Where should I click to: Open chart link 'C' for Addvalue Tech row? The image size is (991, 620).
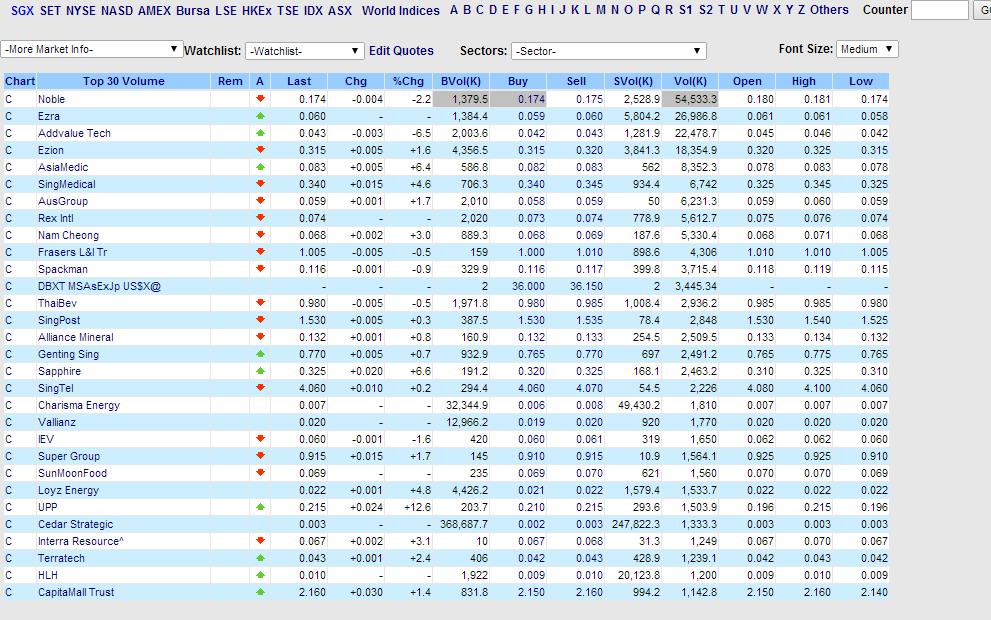pyautogui.click(x=8, y=133)
